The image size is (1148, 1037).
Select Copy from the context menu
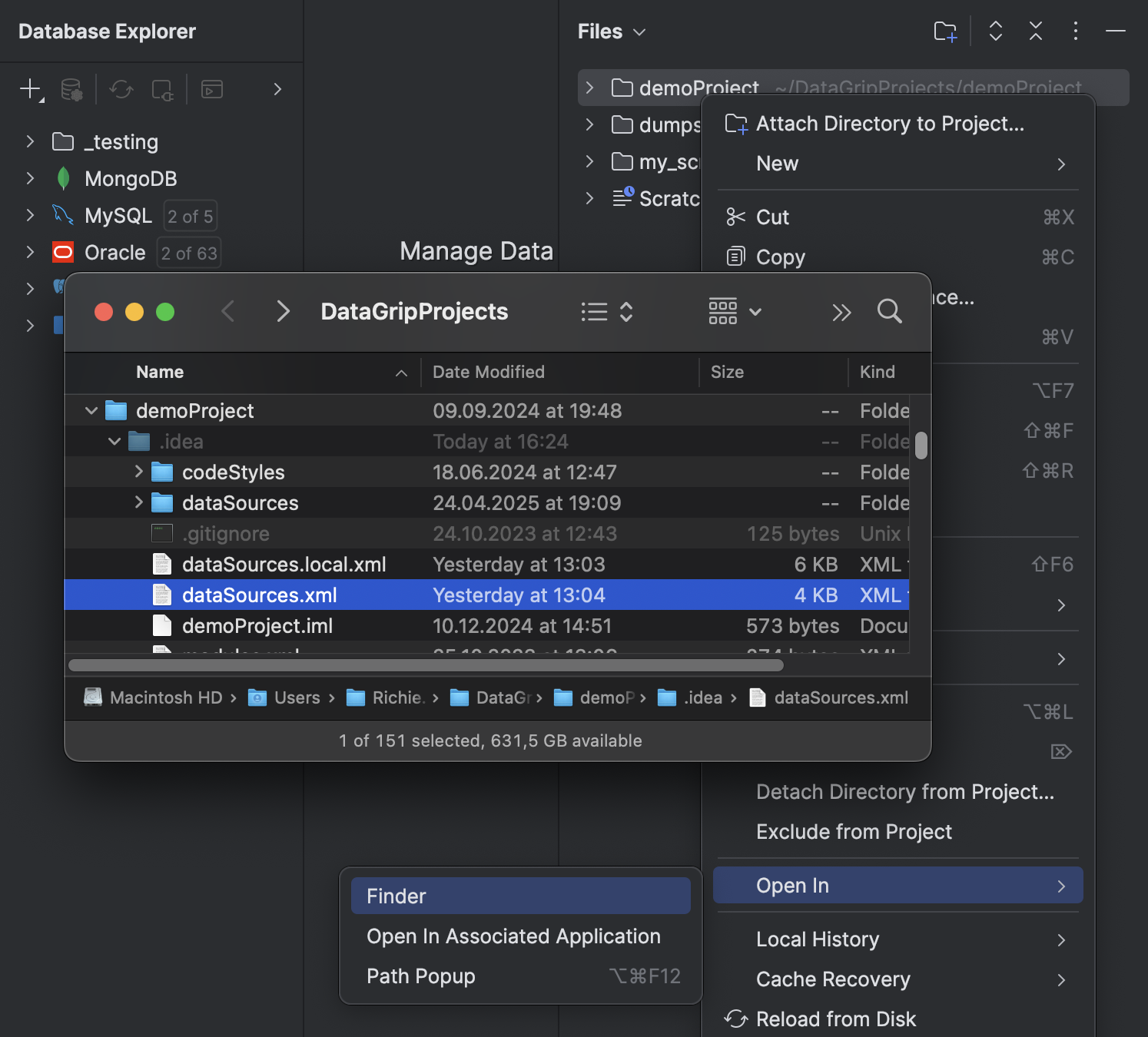click(897, 257)
